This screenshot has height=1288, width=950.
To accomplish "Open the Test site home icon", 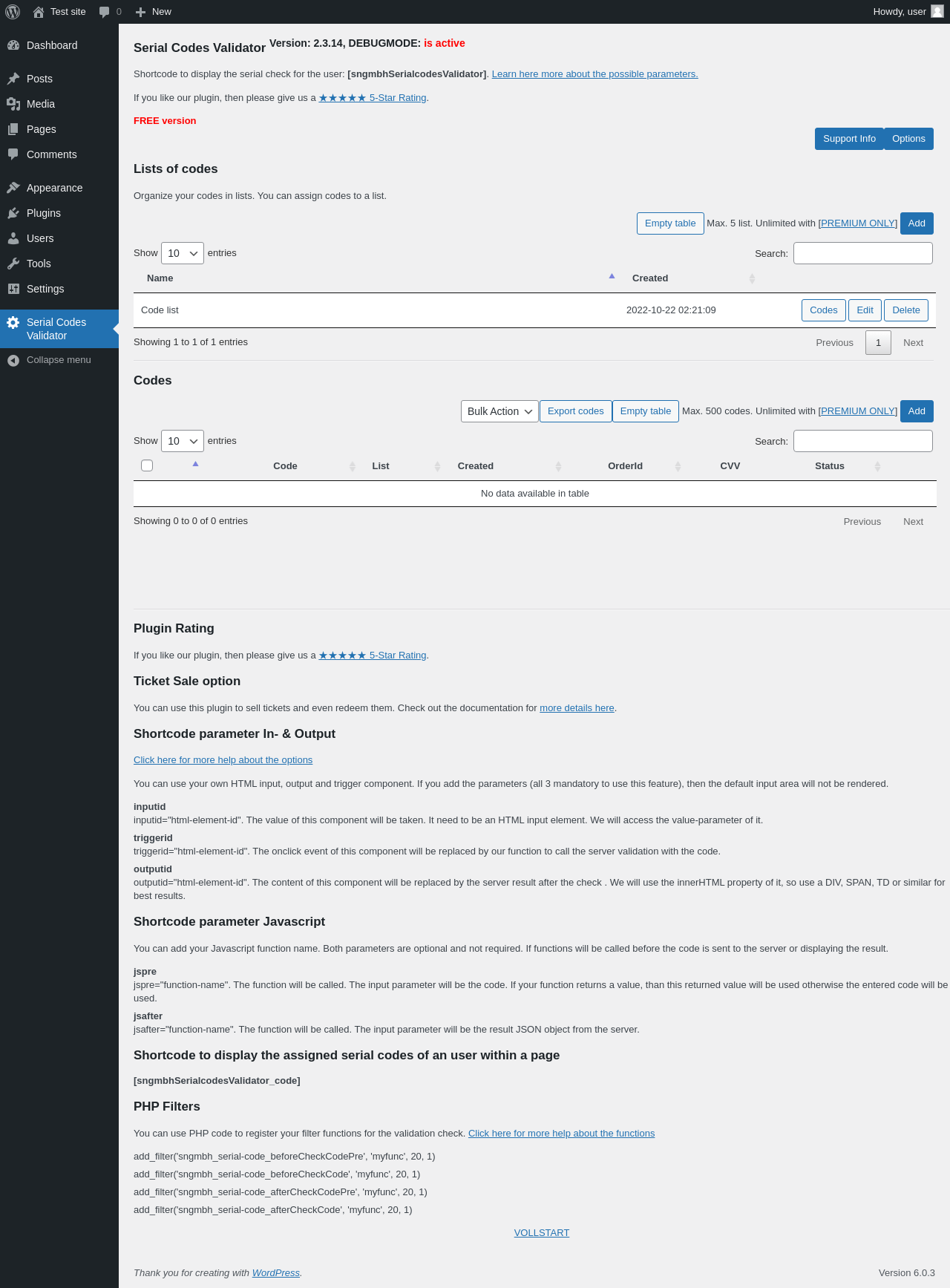I will [39, 12].
